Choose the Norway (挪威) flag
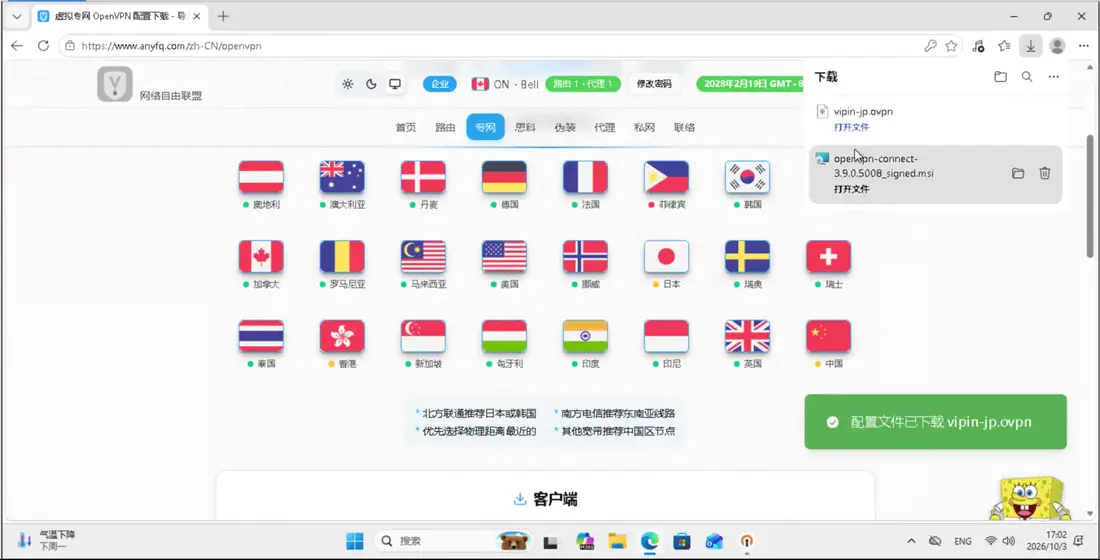The image size is (1100, 560). pyautogui.click(x=585, y=256)
